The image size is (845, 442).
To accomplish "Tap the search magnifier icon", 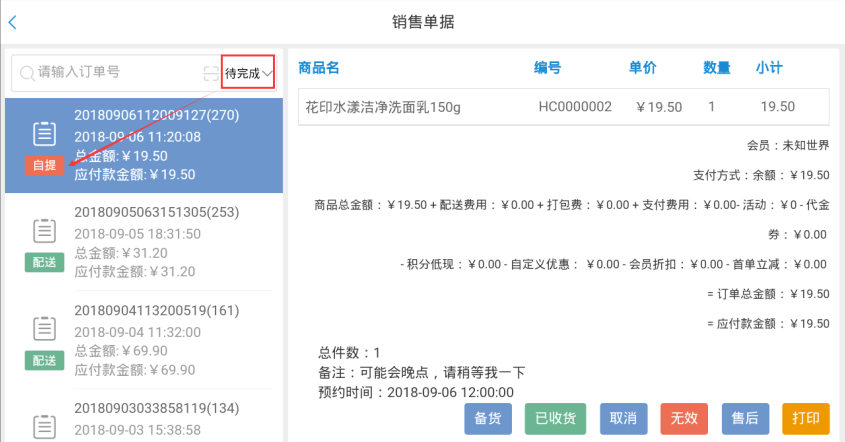I will (x=27, y=73).
